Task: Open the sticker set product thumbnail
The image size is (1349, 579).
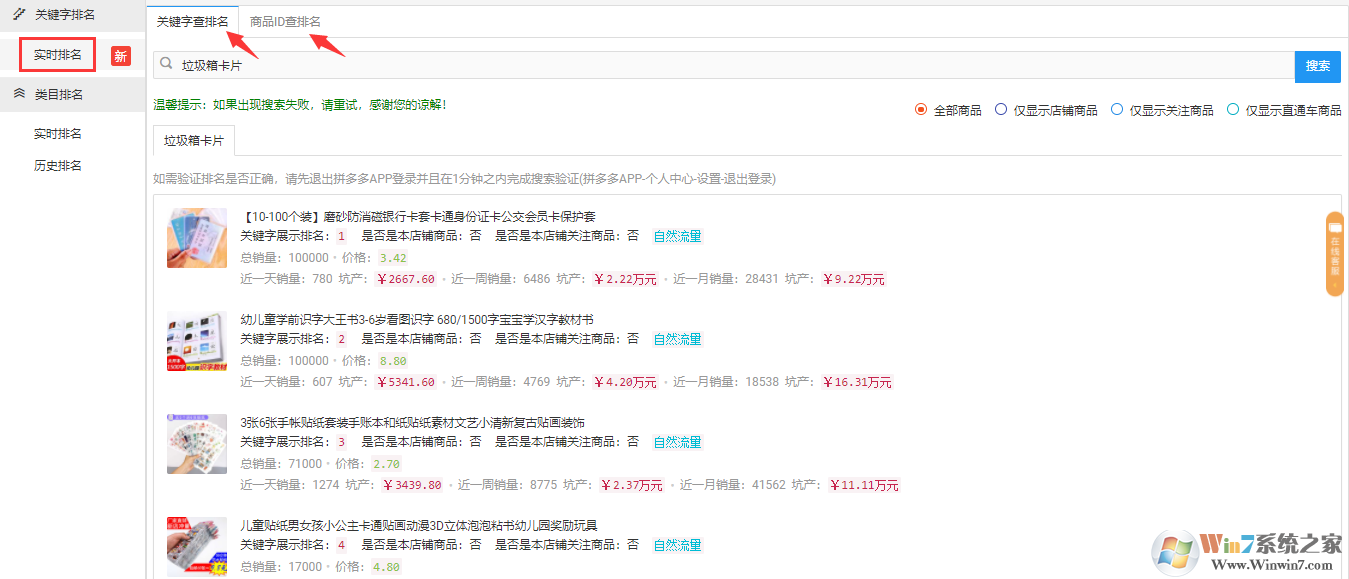Action: coord(197,444)
